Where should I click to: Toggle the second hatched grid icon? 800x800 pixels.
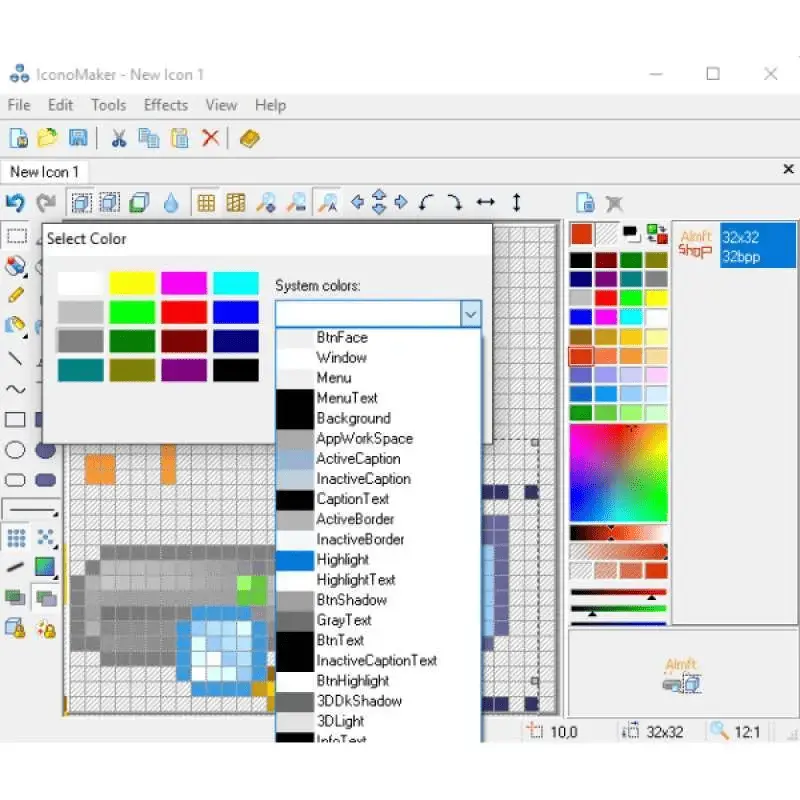click(236, 203)
